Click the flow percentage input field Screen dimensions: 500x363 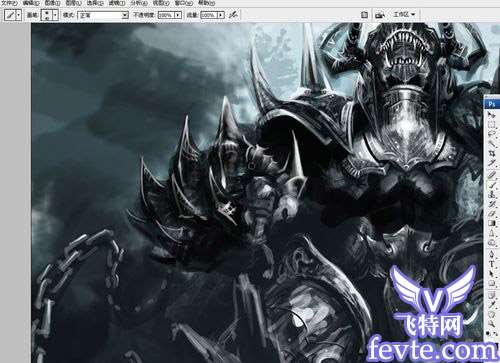(209, 15)
